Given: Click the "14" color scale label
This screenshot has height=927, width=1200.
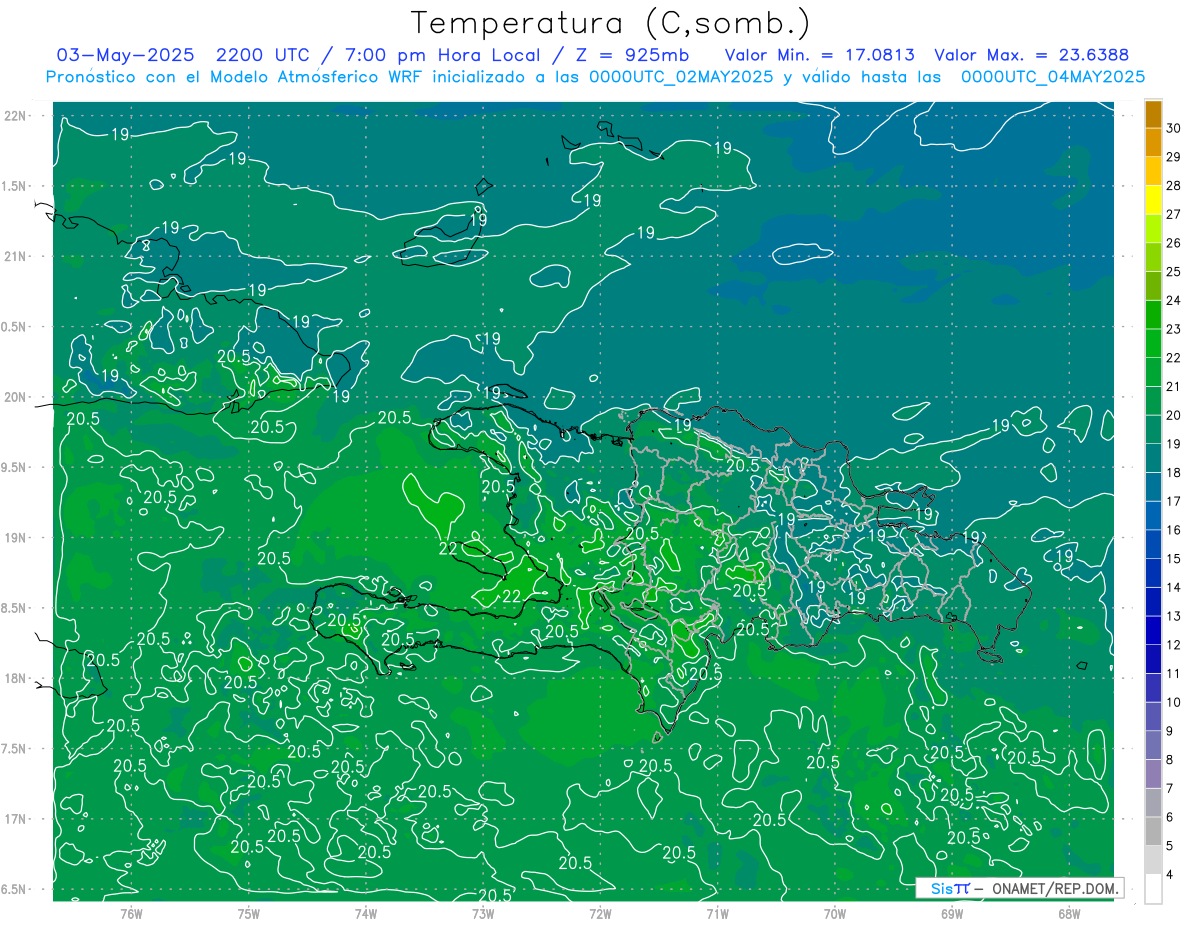Looking at the screenshot, I should click(1174, 587).
